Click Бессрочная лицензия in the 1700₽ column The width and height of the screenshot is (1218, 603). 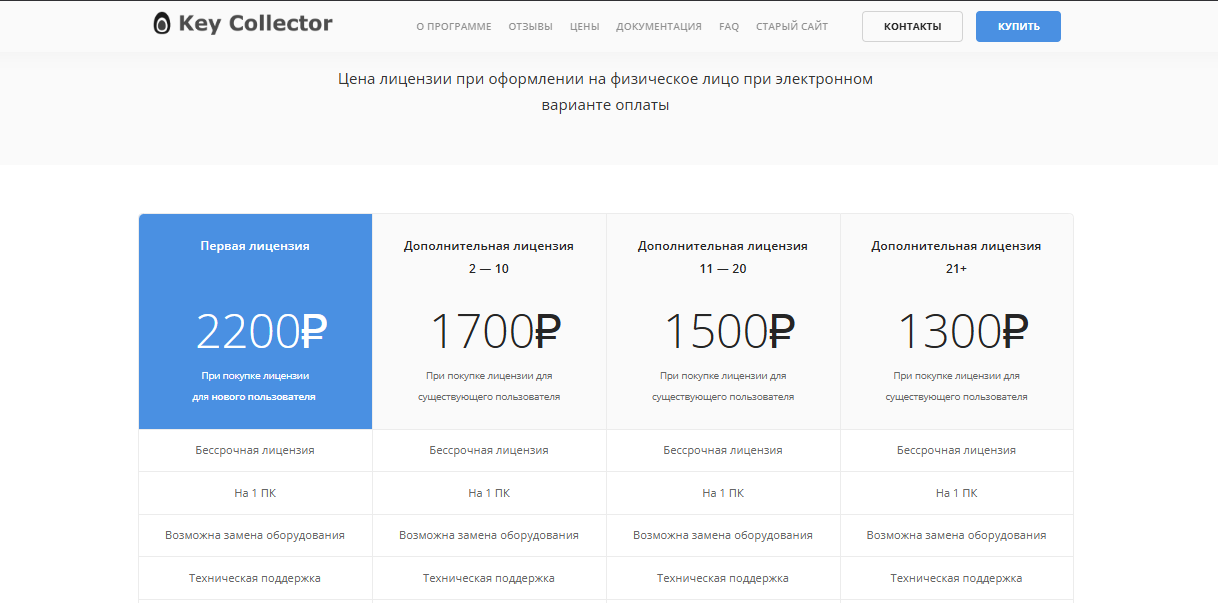point(489,450)
